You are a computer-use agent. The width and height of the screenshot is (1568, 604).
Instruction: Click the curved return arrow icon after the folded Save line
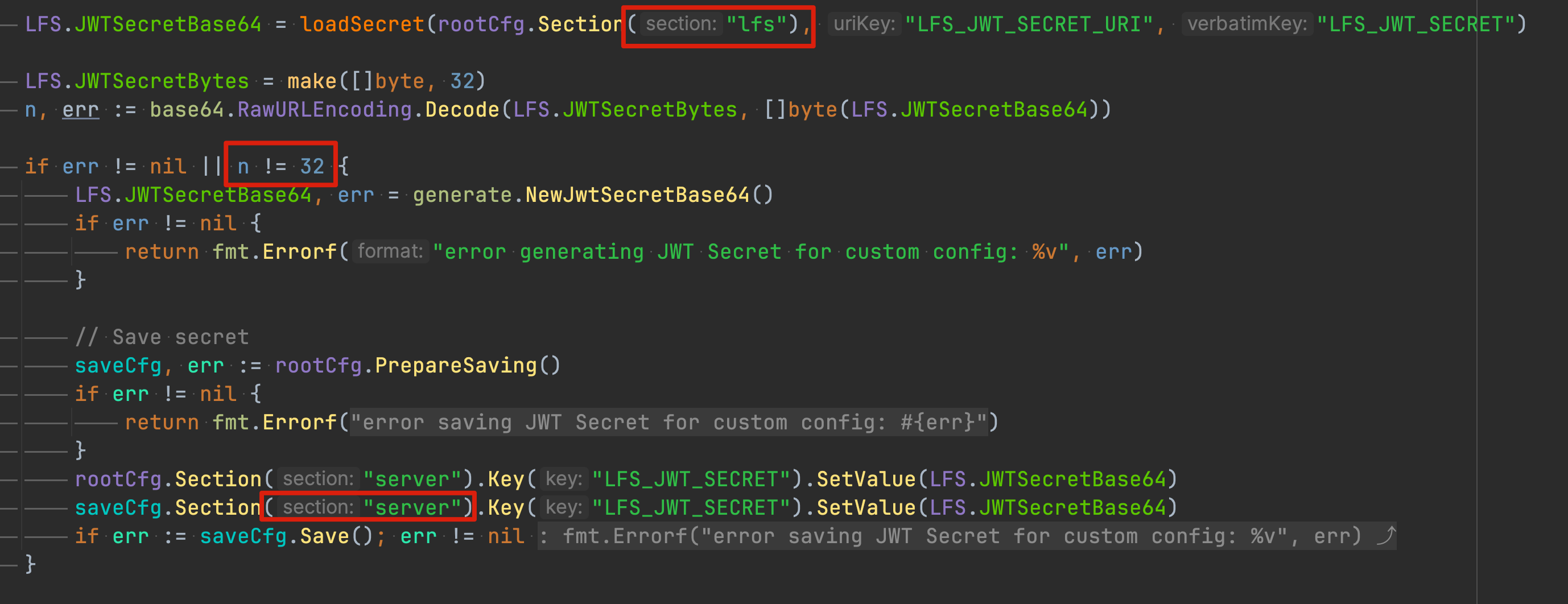[x=1385, y=536]
